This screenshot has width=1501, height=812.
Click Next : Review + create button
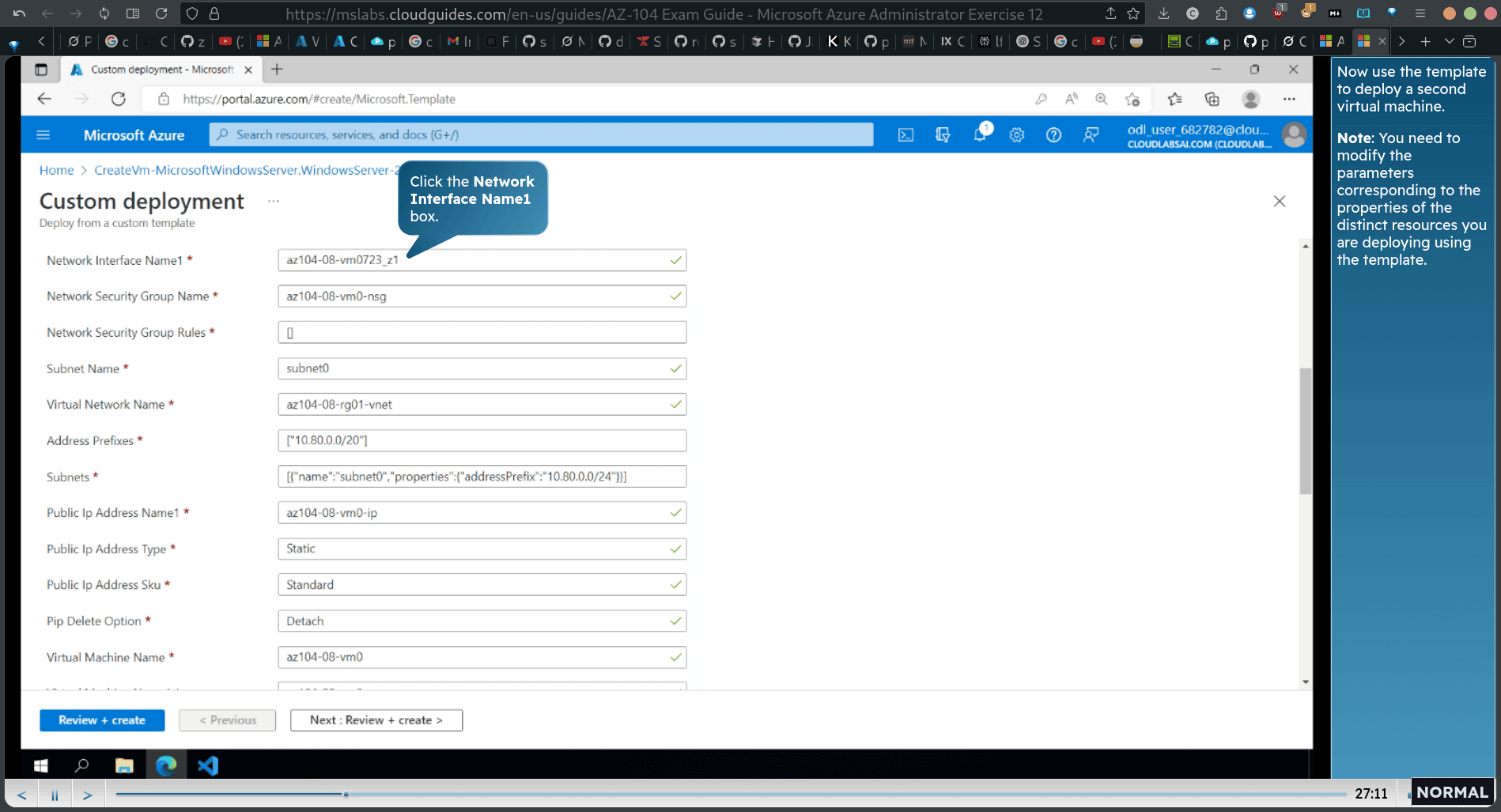pyautogui.click(x=376, y=720)
